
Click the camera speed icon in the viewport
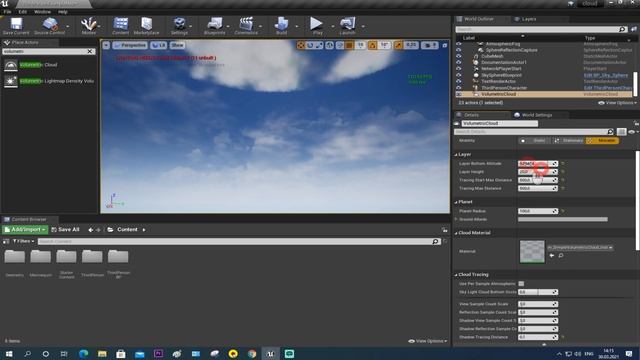(x=429, y=45)
